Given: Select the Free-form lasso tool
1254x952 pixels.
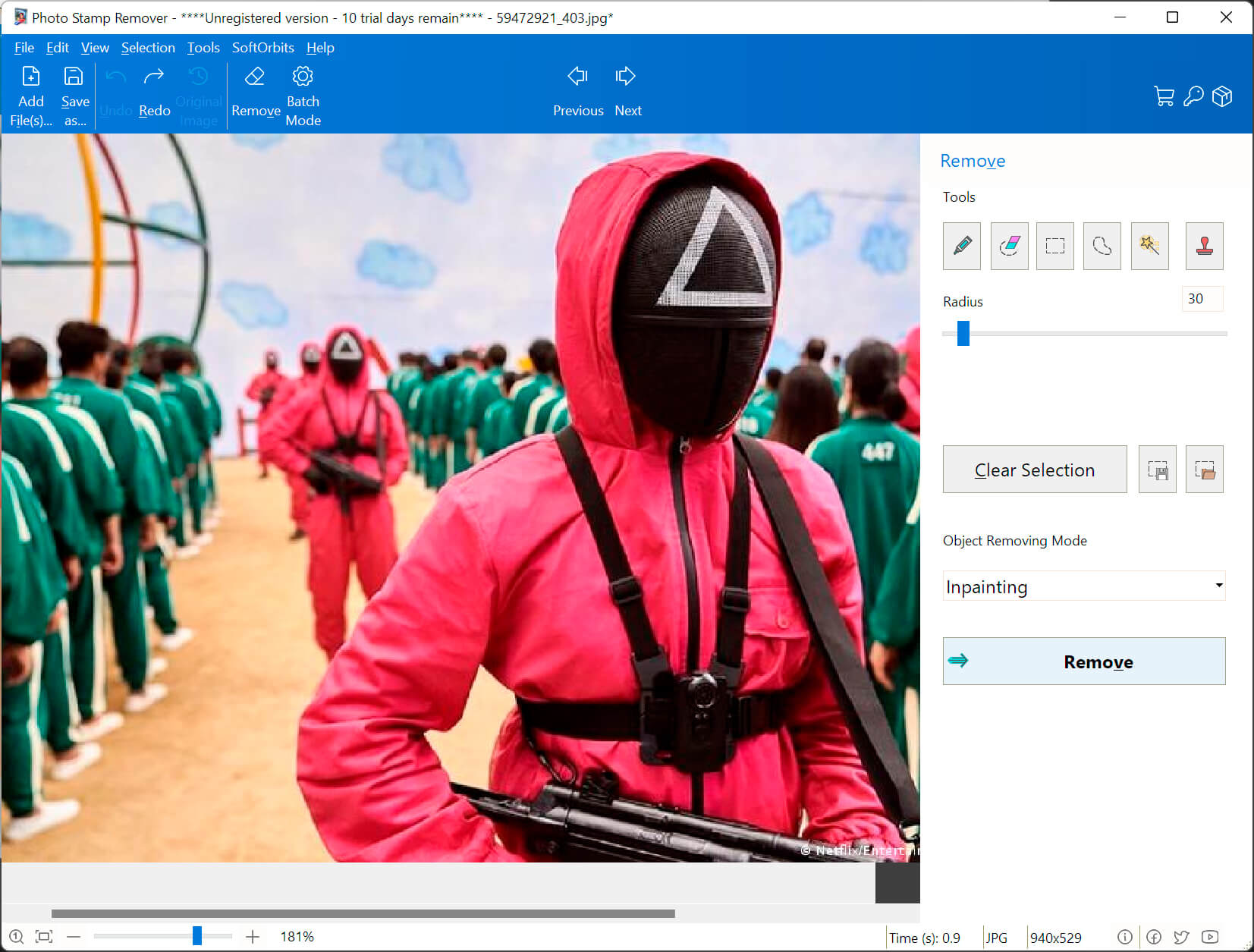Looking at the screenshot, I should click(x=1102, y=246).
